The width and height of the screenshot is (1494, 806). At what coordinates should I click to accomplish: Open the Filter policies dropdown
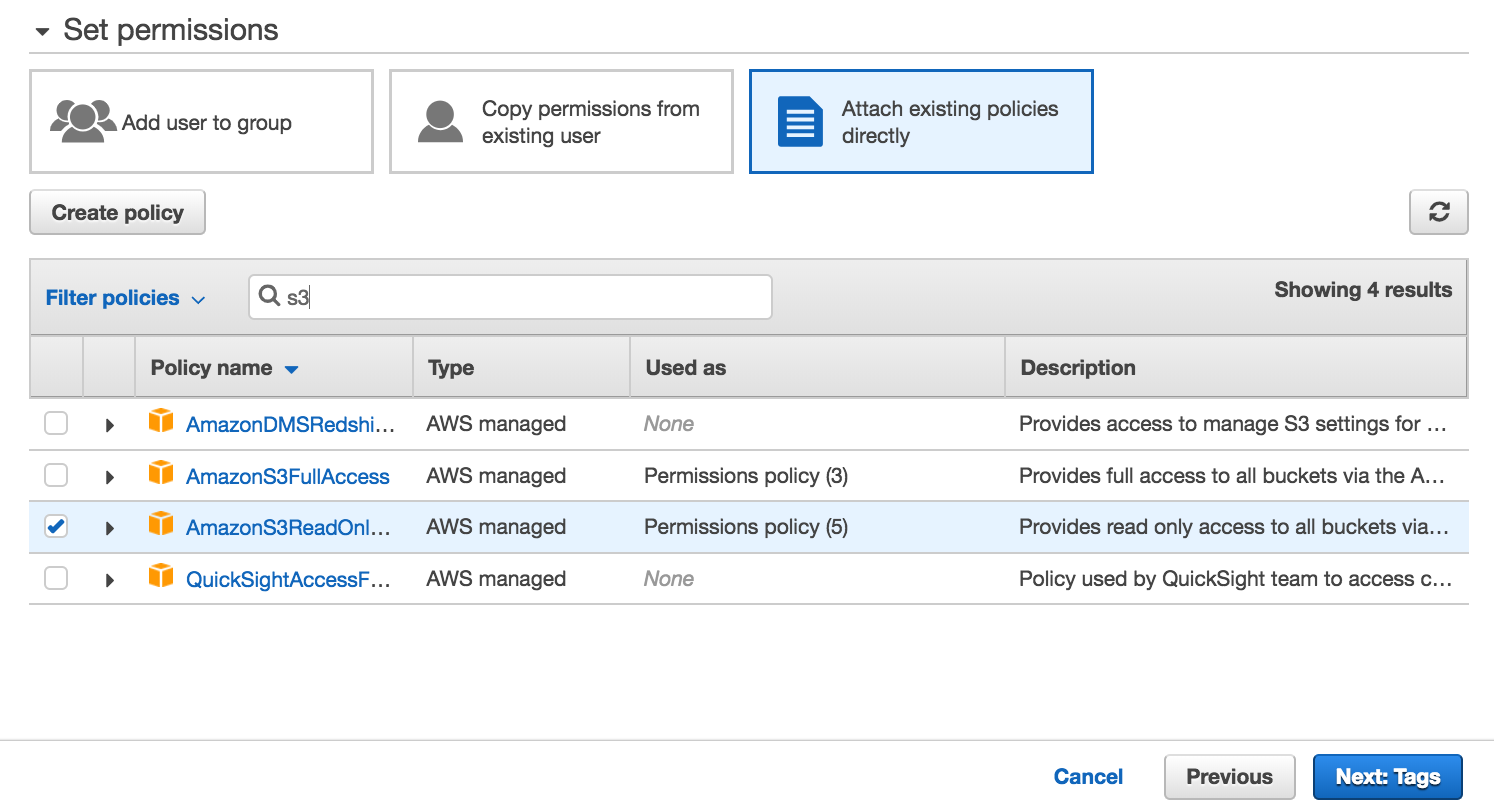point(123,296)
